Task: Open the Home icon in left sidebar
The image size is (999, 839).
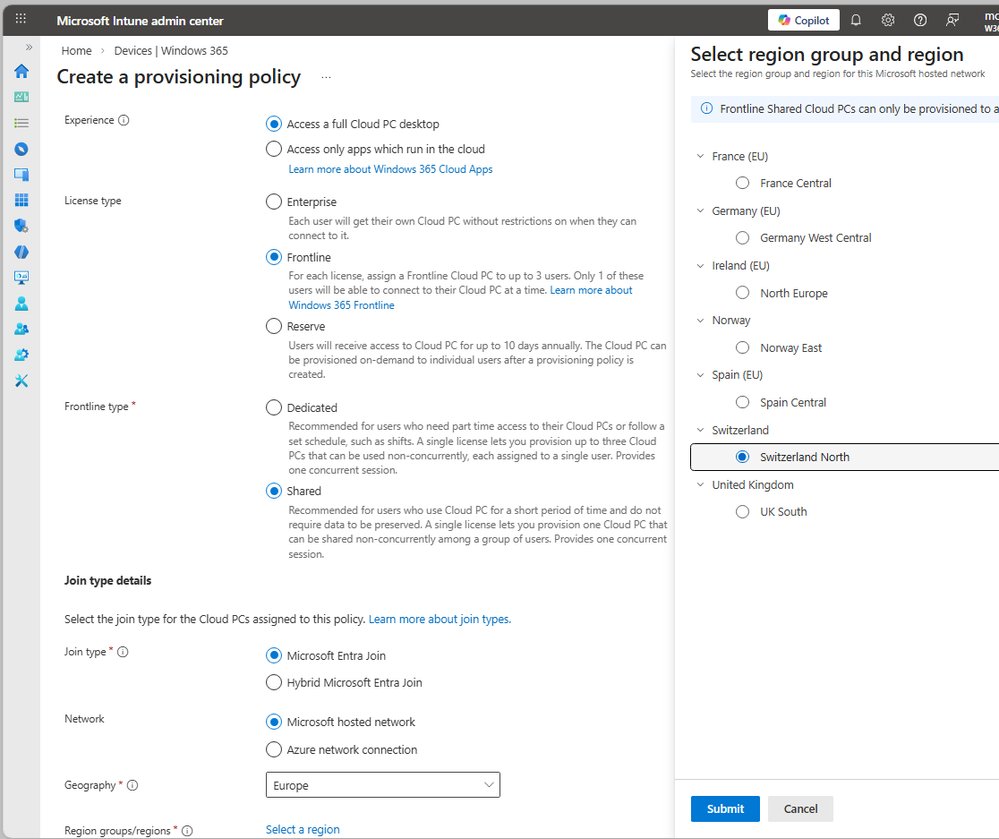Action: 21,71
